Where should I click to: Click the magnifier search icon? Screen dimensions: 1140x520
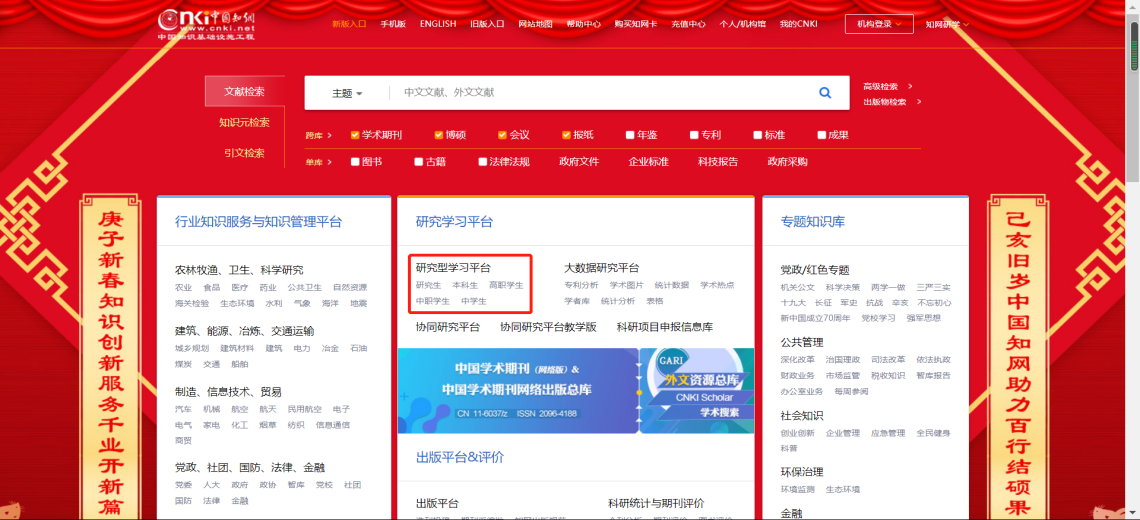point(825,93)
